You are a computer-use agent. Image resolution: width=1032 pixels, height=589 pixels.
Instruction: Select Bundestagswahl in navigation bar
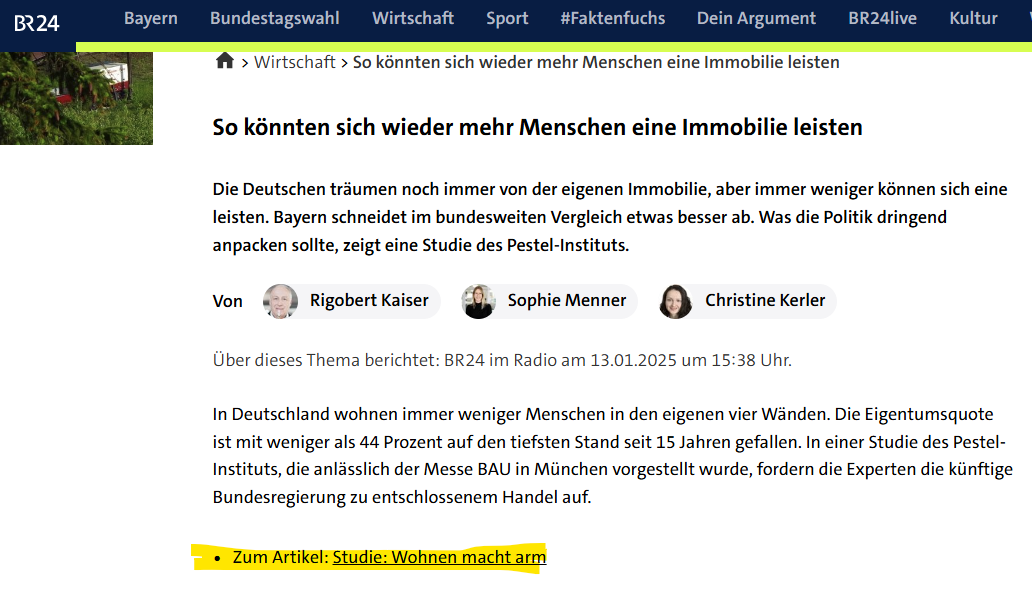click(x=274, y=18)
